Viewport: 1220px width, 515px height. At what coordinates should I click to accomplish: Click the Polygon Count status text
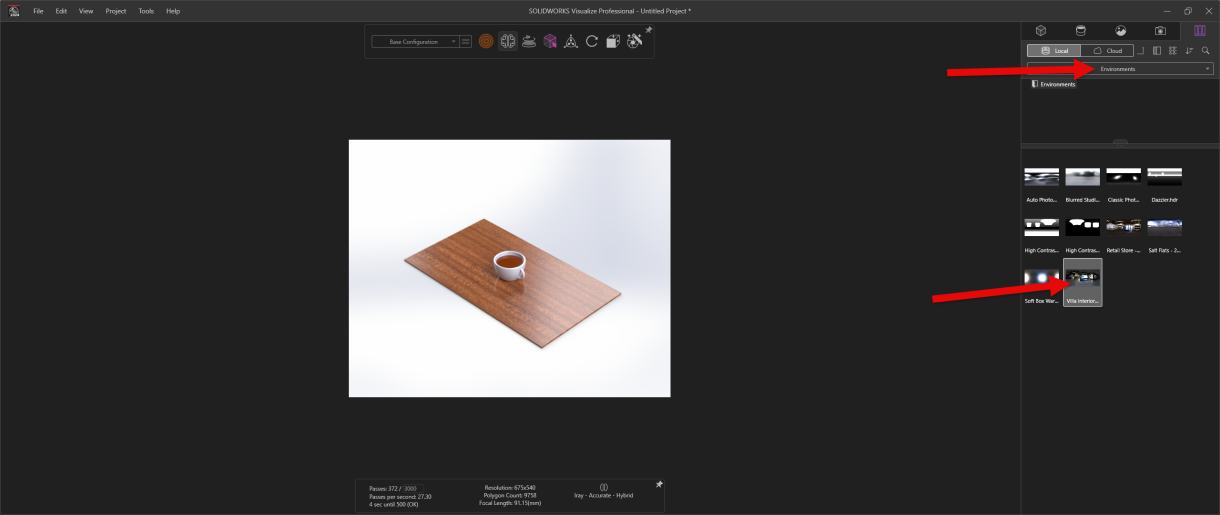[511, 495]
